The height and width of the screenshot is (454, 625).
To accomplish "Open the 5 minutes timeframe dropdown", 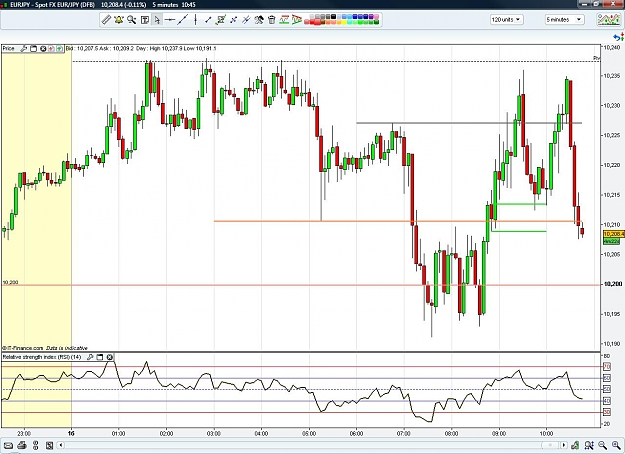I will pyautogui.click(x=564, y=20).
